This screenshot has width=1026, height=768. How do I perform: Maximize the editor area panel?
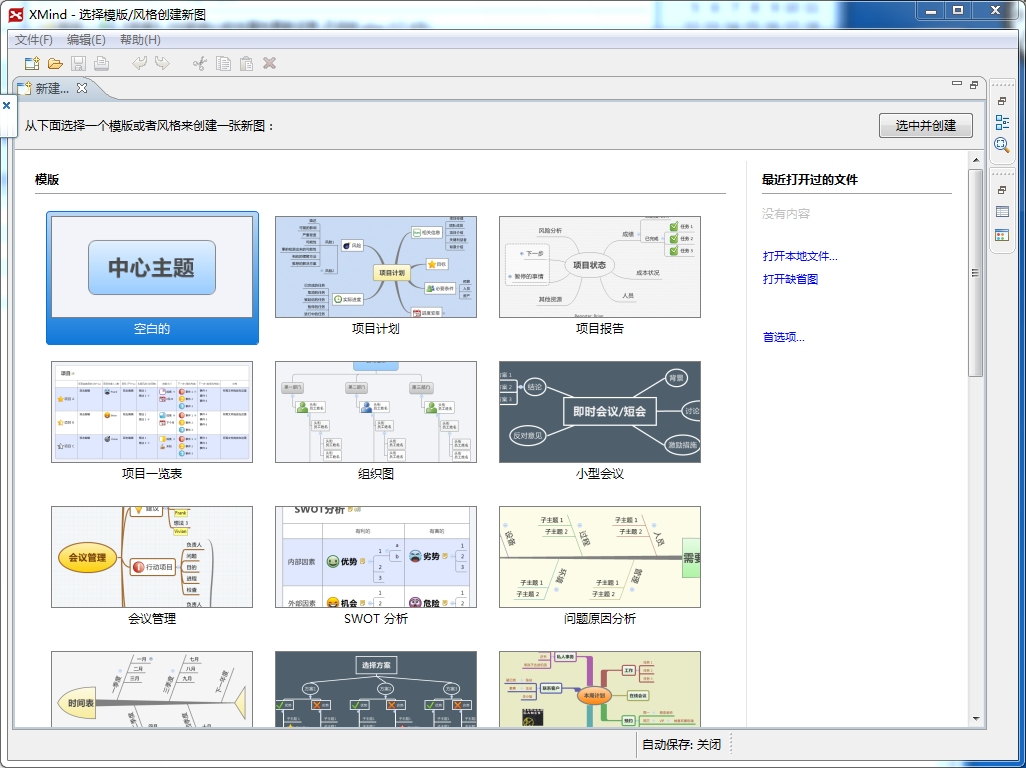974,85
